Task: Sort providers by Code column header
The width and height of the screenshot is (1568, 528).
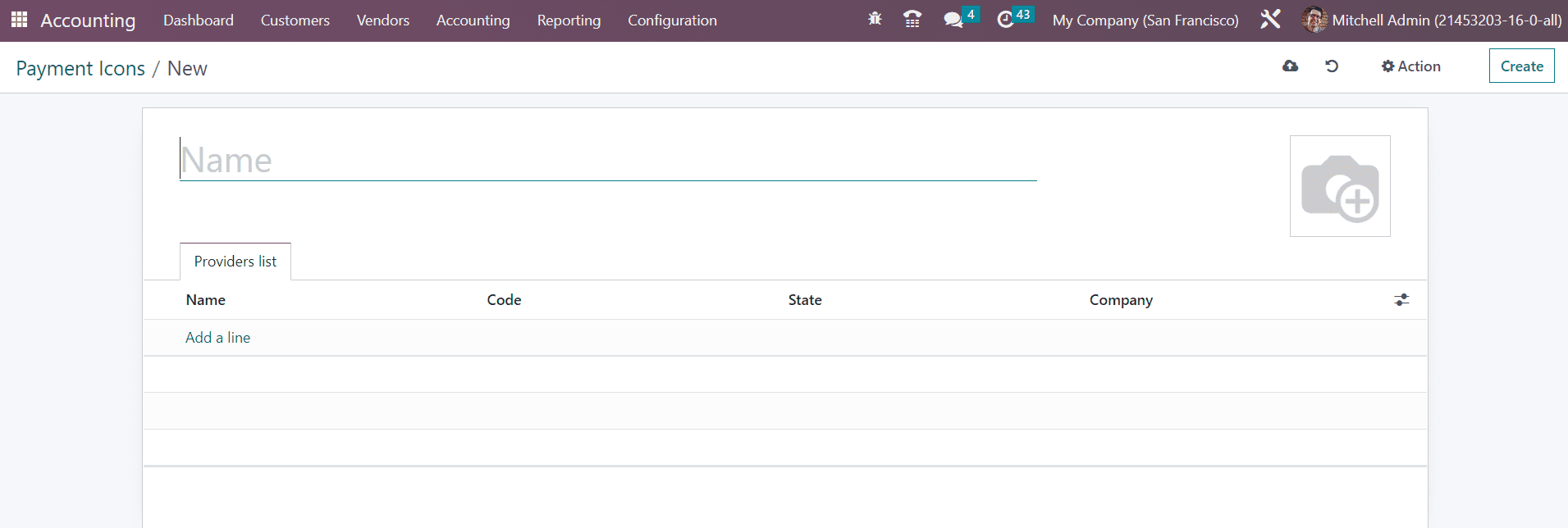Action: click(505, 300)
